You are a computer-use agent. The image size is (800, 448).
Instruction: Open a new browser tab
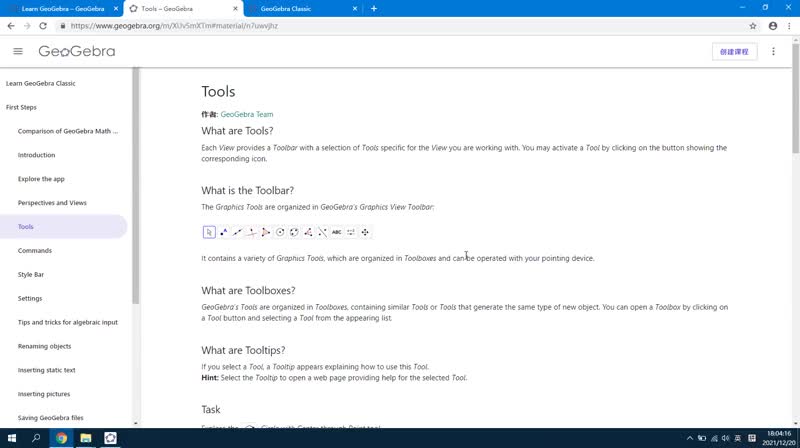[374, 9]
